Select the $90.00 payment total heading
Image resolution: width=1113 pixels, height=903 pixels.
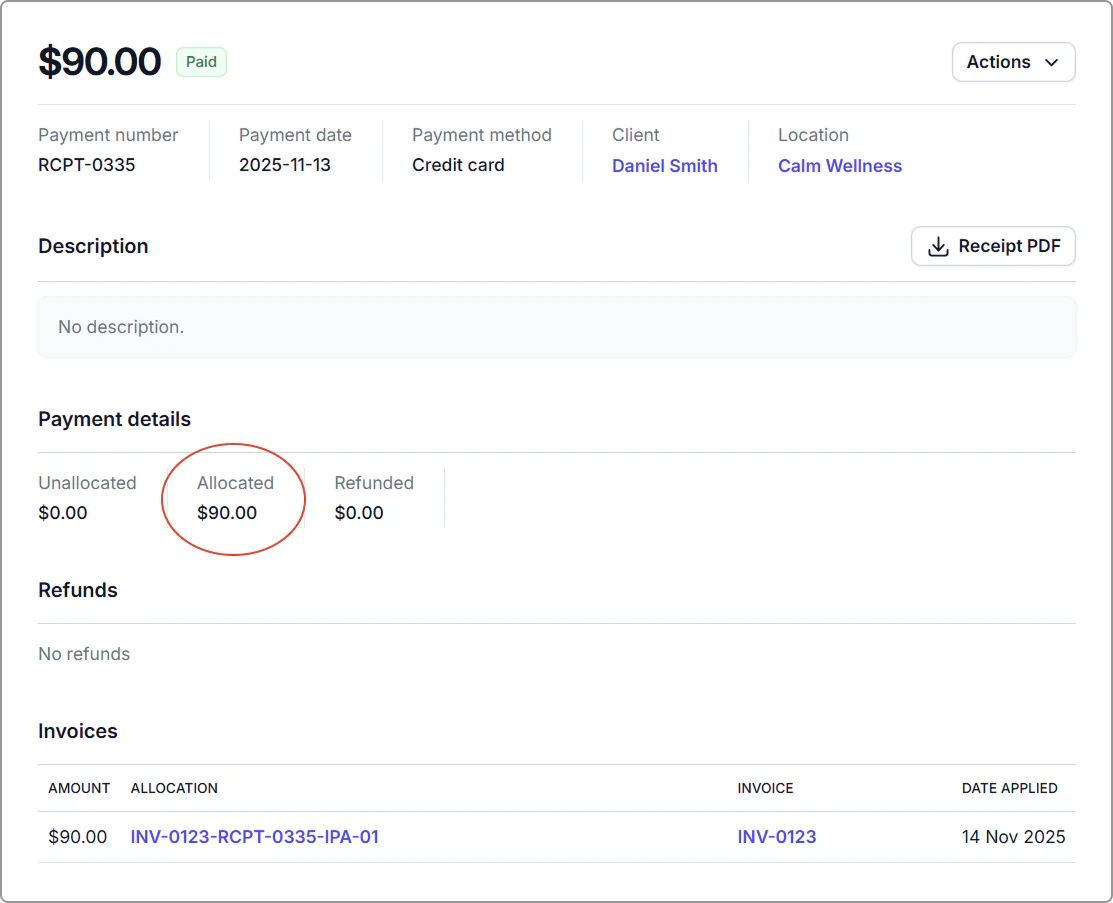coord(99,61)
